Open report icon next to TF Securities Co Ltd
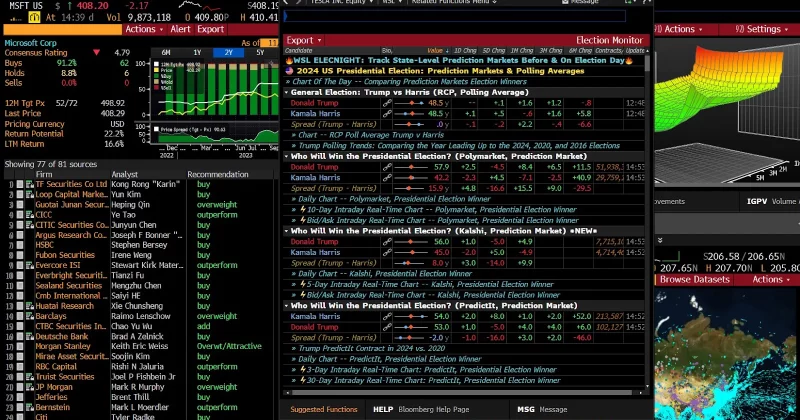This screenshot has height=420, width=800. [x=30, y=184]
